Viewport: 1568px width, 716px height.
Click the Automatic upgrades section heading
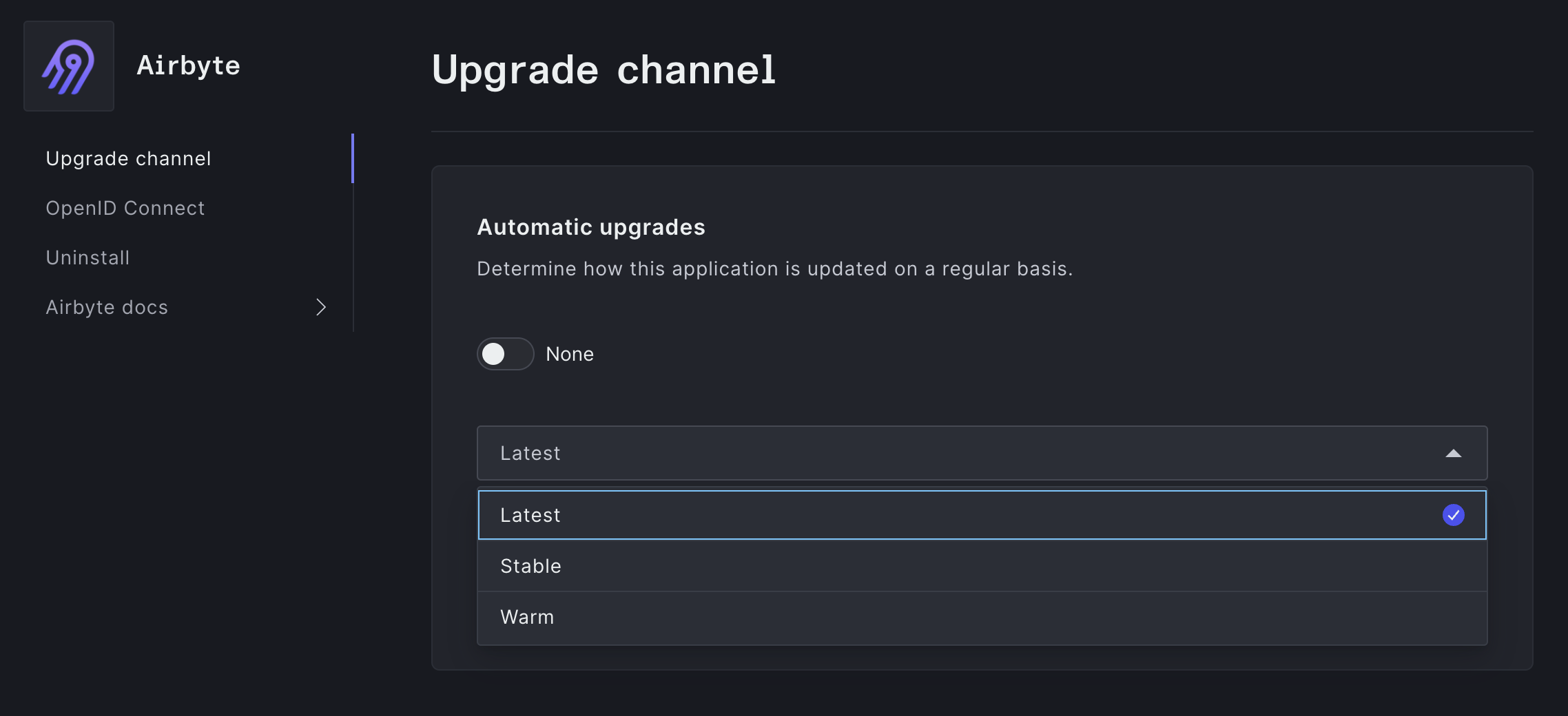tap(590, 227)
